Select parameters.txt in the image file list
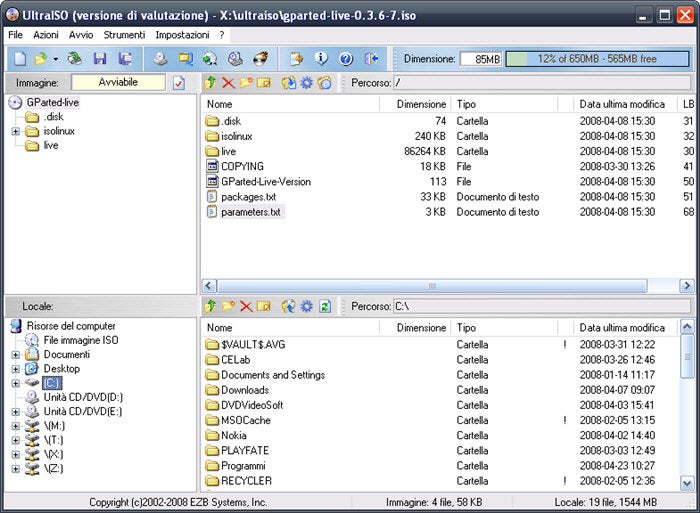Viewport: 700px width, 513px height. (250, 212)
